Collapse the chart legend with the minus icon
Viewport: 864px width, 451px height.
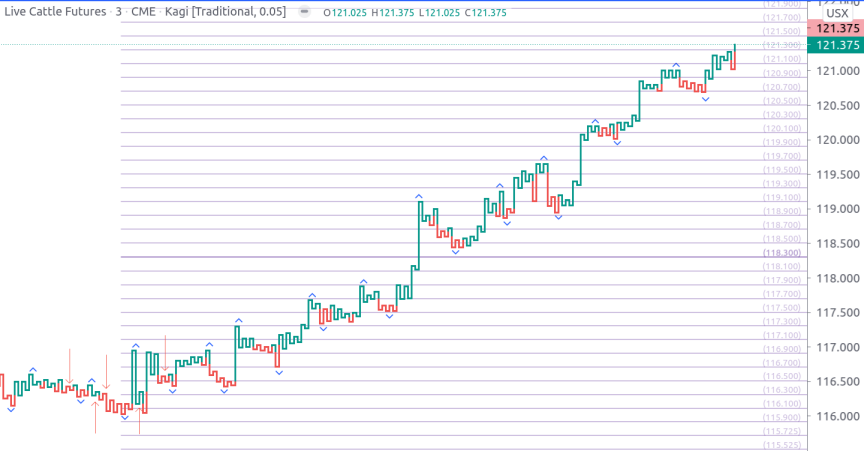tap(304, 11)
